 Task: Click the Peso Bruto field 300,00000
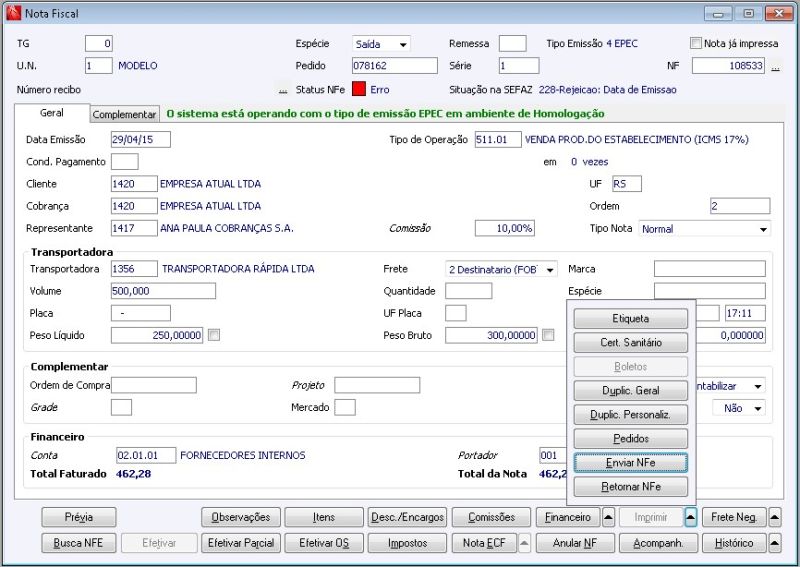click(491, 335)
